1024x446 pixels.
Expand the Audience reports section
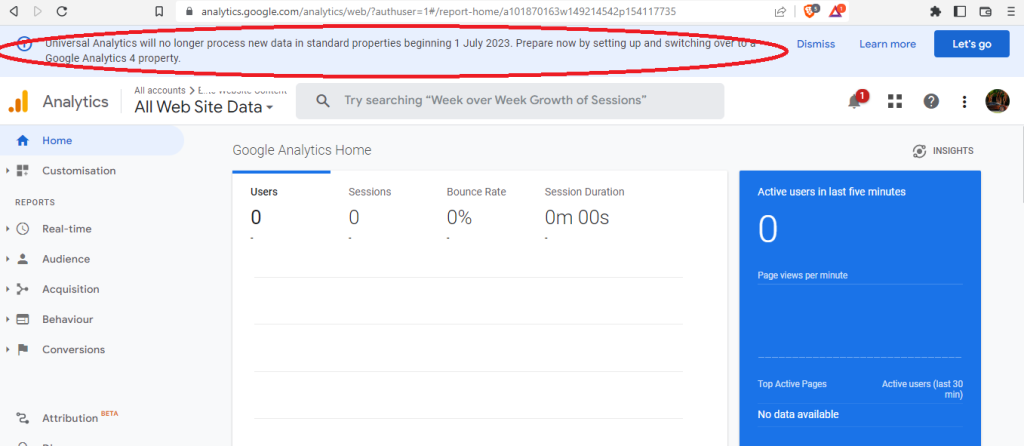(x=65, y=259)
